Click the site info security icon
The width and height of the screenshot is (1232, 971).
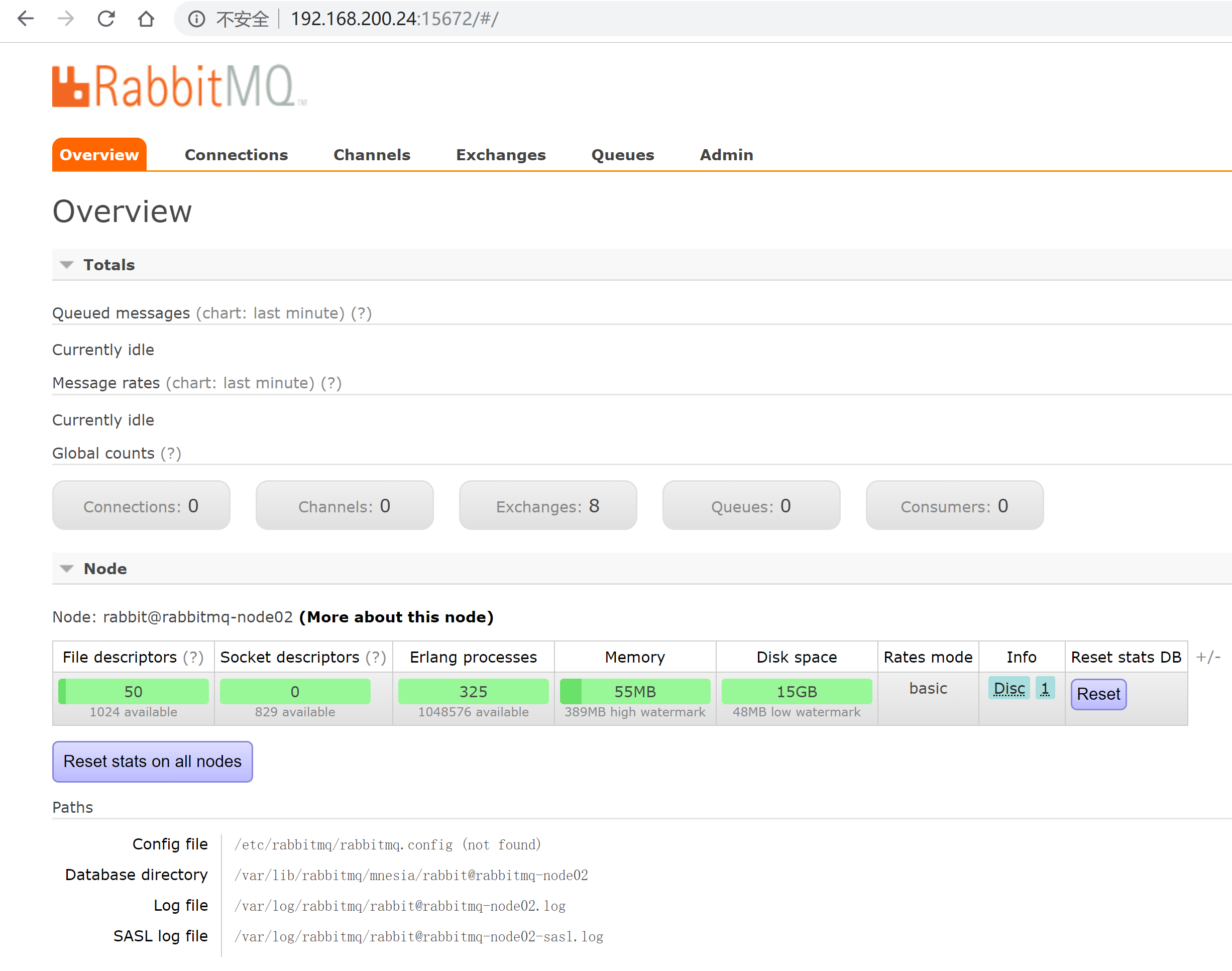196,19
